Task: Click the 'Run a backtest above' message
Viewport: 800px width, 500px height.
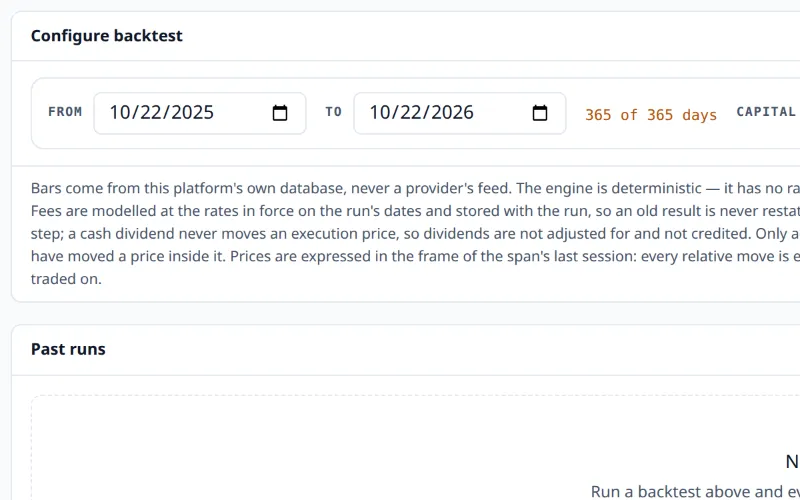Action: point(695,491)
